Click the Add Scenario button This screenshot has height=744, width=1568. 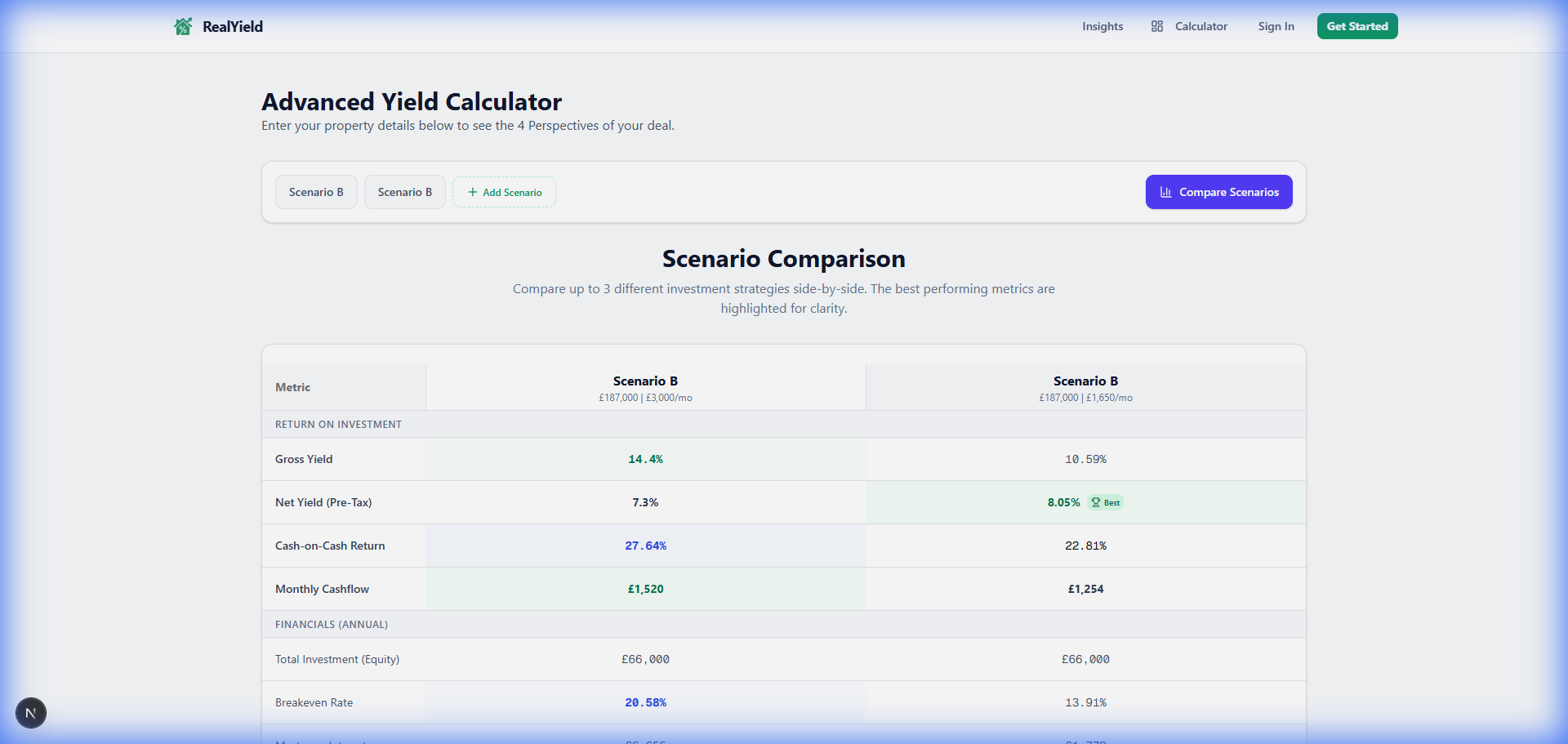point(504,192)
